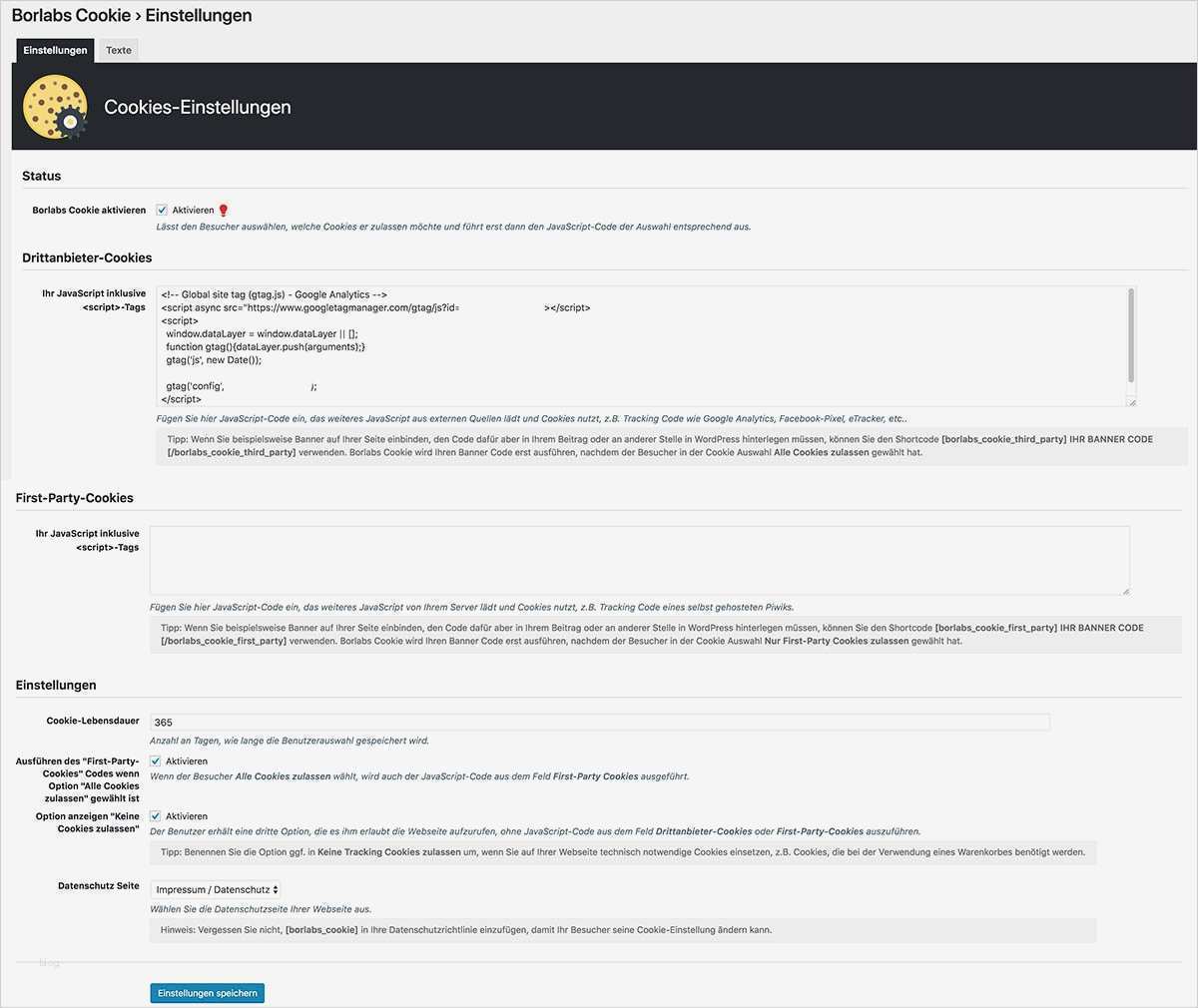Click the Status section heading
Screen dimensions: 1198x1008
point(42,176)
